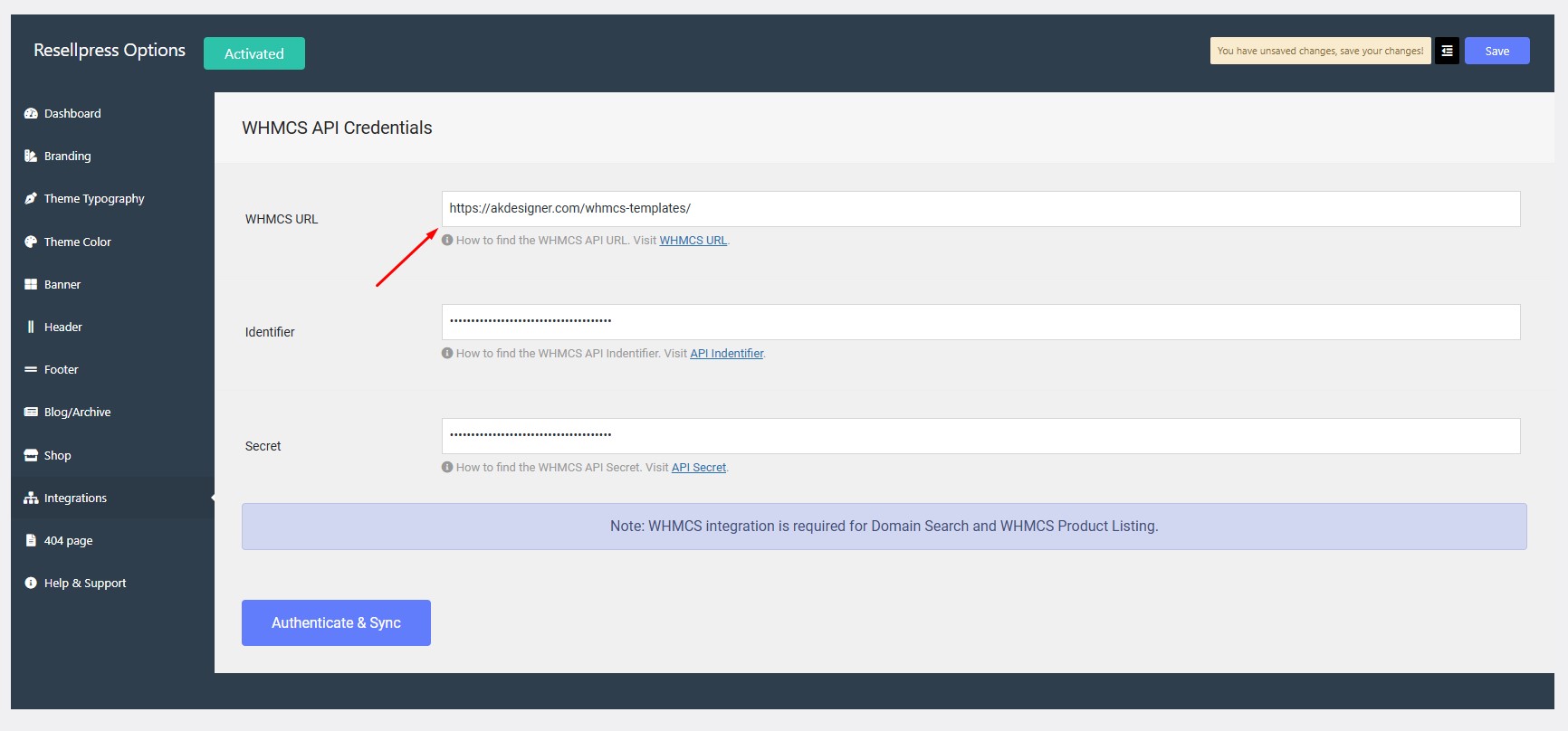Screen dimensions: 1568x731
Task: Click the Branding sidebar icon
Action: point(31,156)
